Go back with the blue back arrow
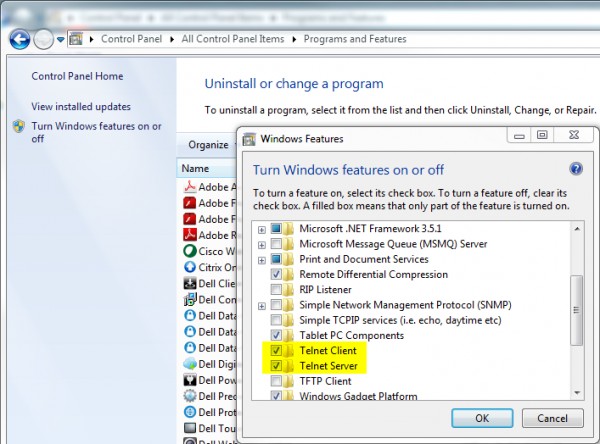This screenshot has width=600, height=444. 20,39
